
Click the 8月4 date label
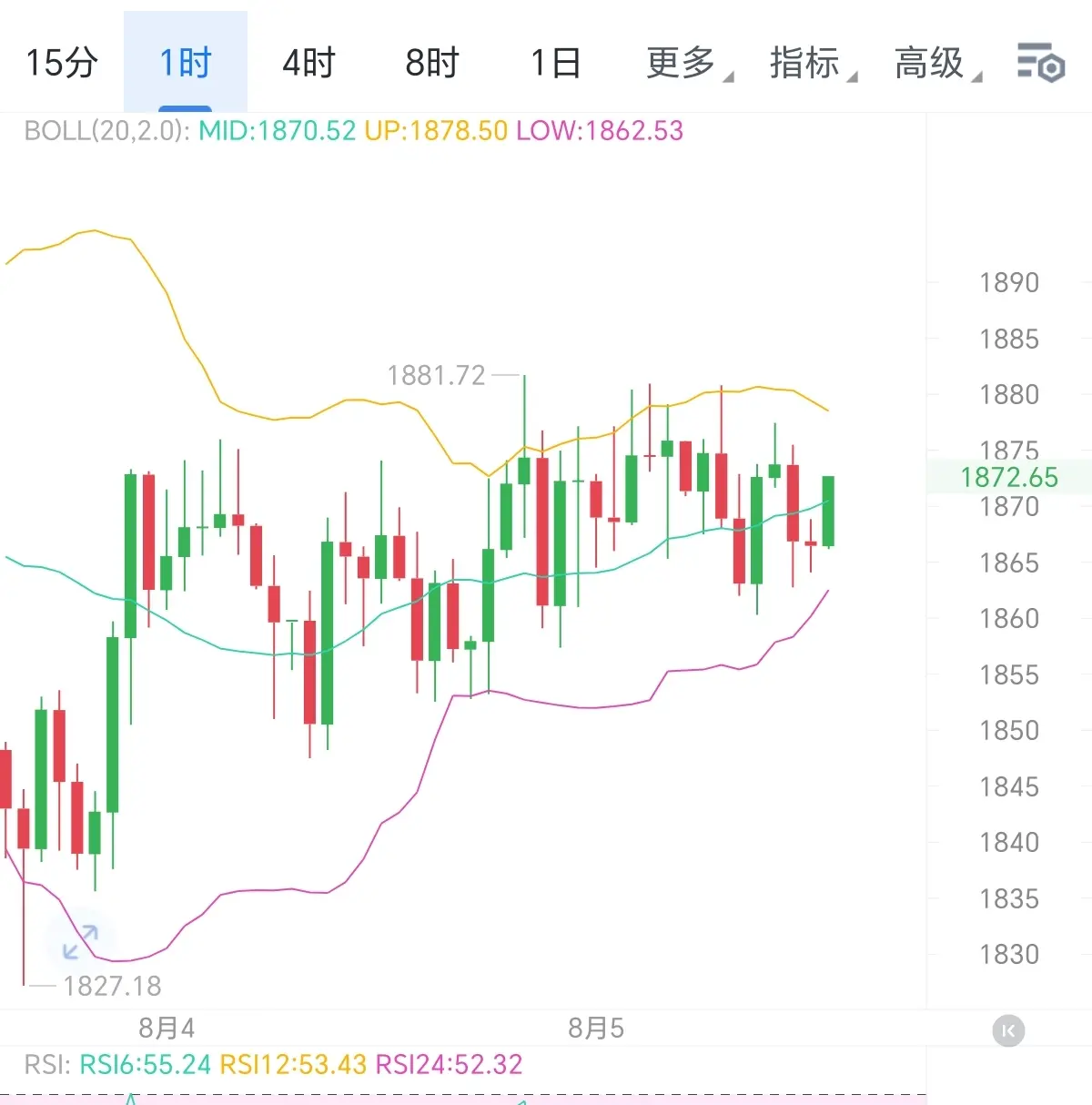tap(167, 1029)
